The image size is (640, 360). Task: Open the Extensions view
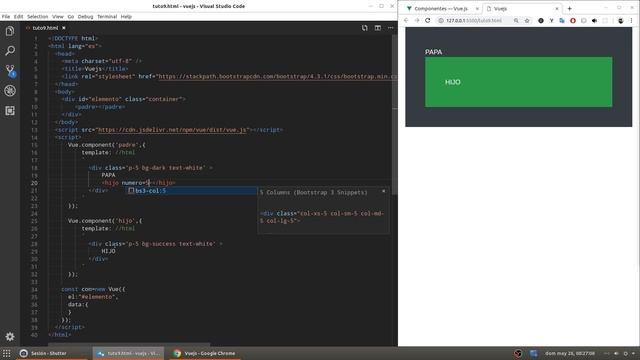coord(10,111)
